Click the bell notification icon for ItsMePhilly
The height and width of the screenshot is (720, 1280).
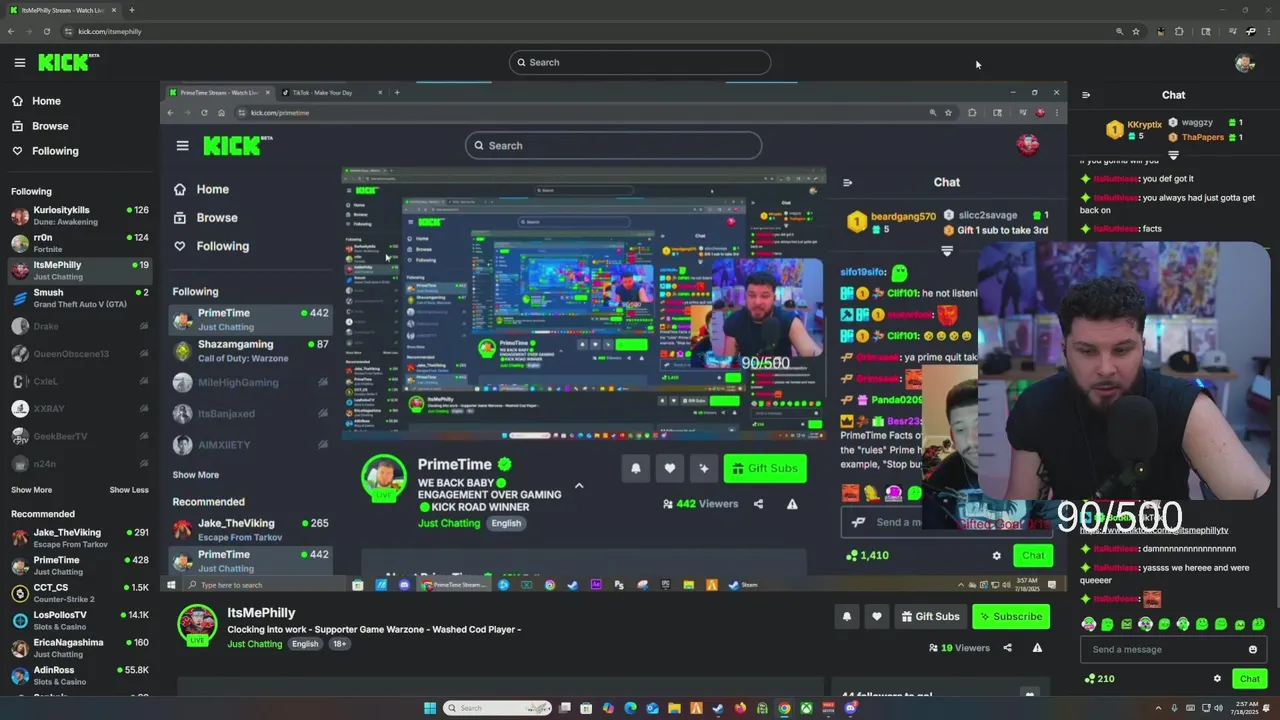pyautogui.click(x=846, y=616)
